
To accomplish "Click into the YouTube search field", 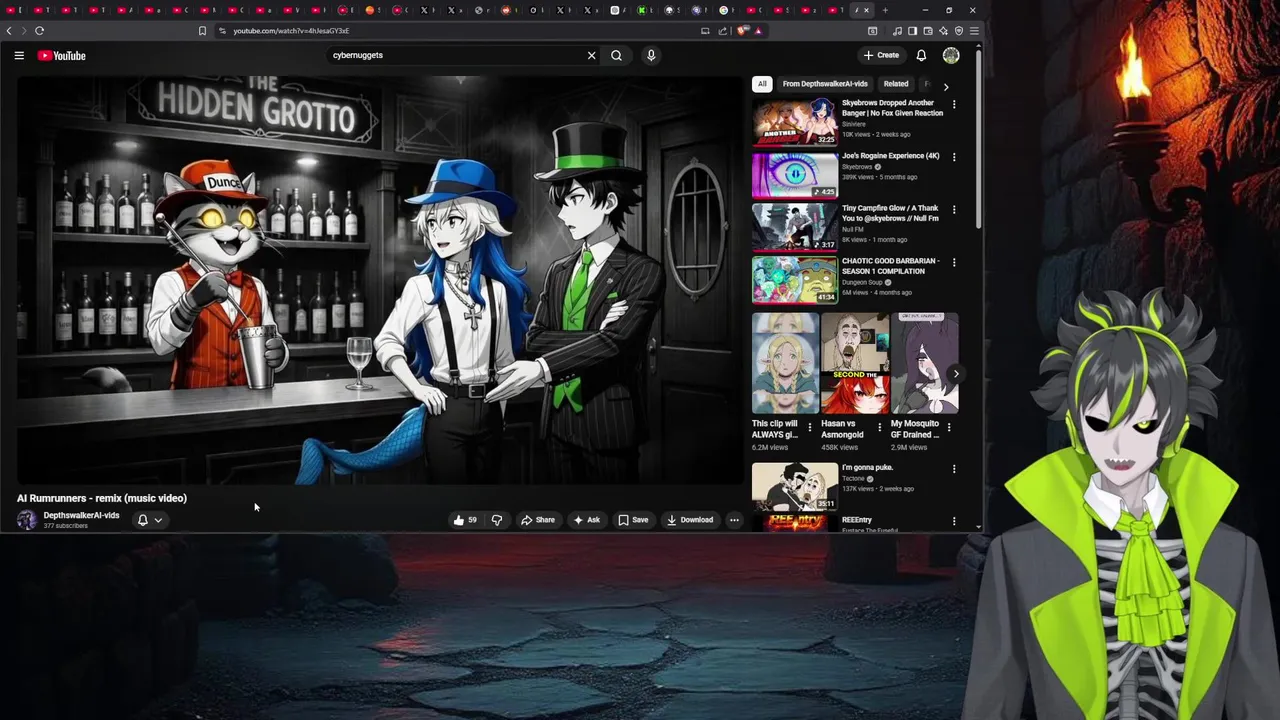I will (455, 55).
